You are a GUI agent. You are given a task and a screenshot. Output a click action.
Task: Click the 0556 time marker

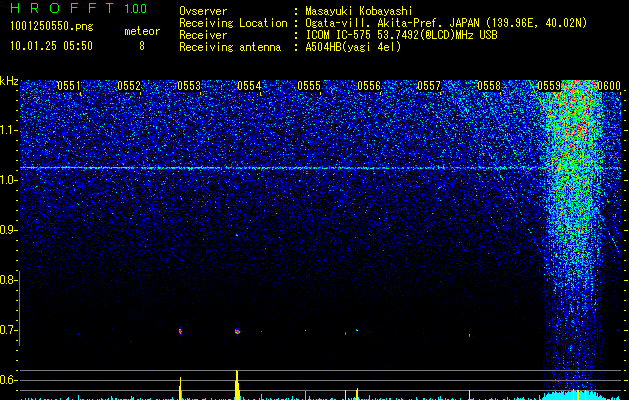point(369,86)
